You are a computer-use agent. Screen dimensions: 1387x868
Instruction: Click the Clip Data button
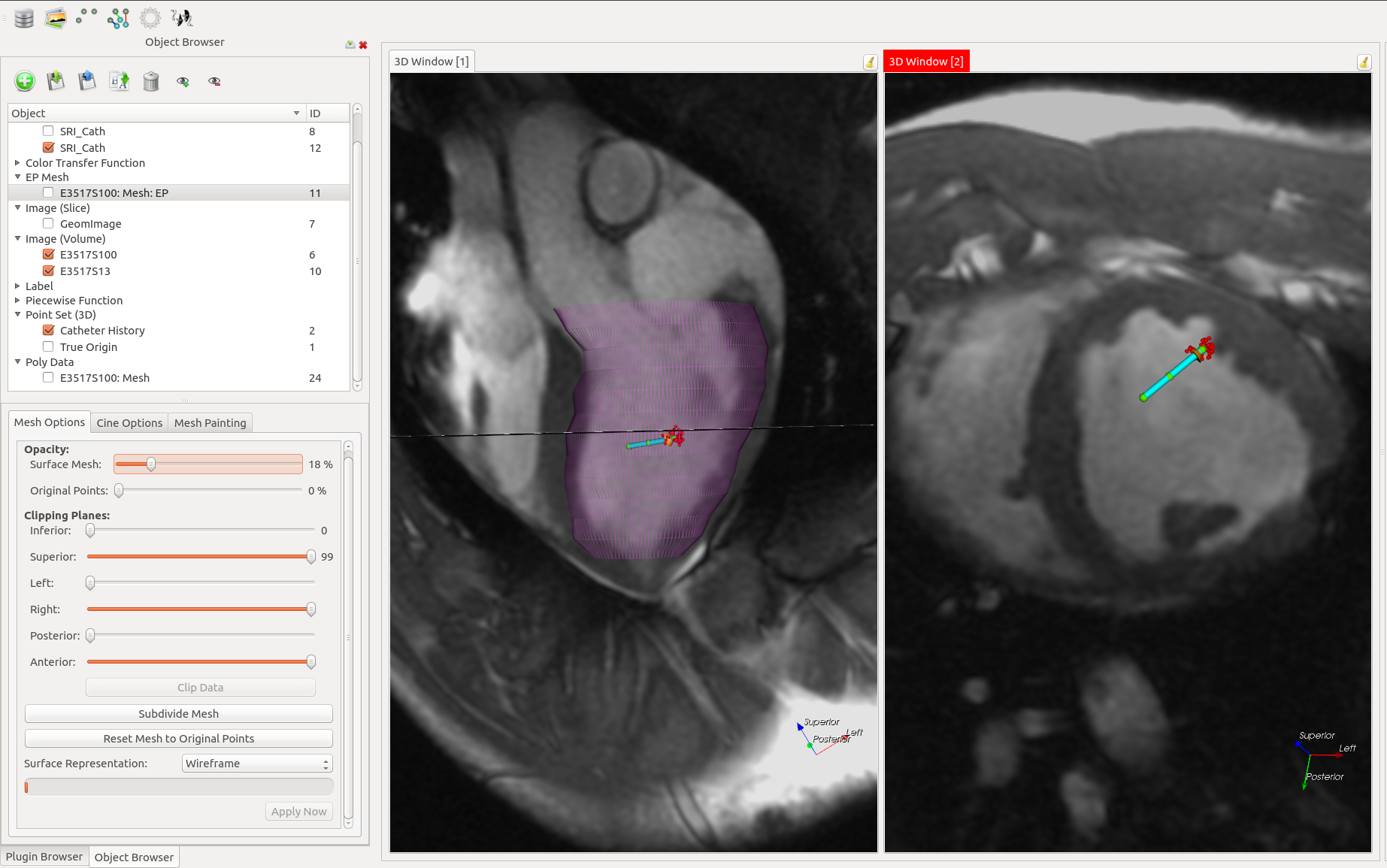click(x=201, y=688)
